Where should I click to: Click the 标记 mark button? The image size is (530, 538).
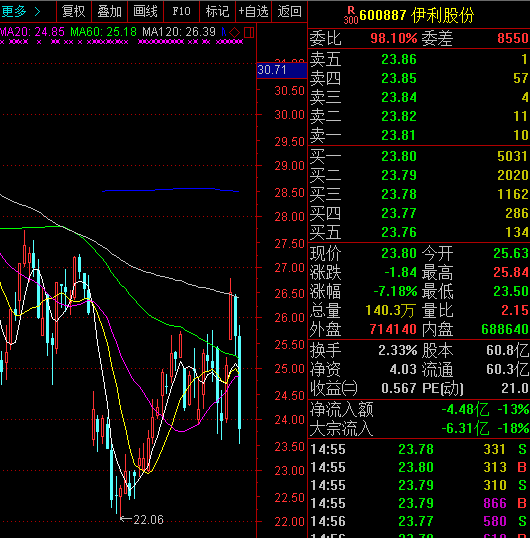point(217,11)
